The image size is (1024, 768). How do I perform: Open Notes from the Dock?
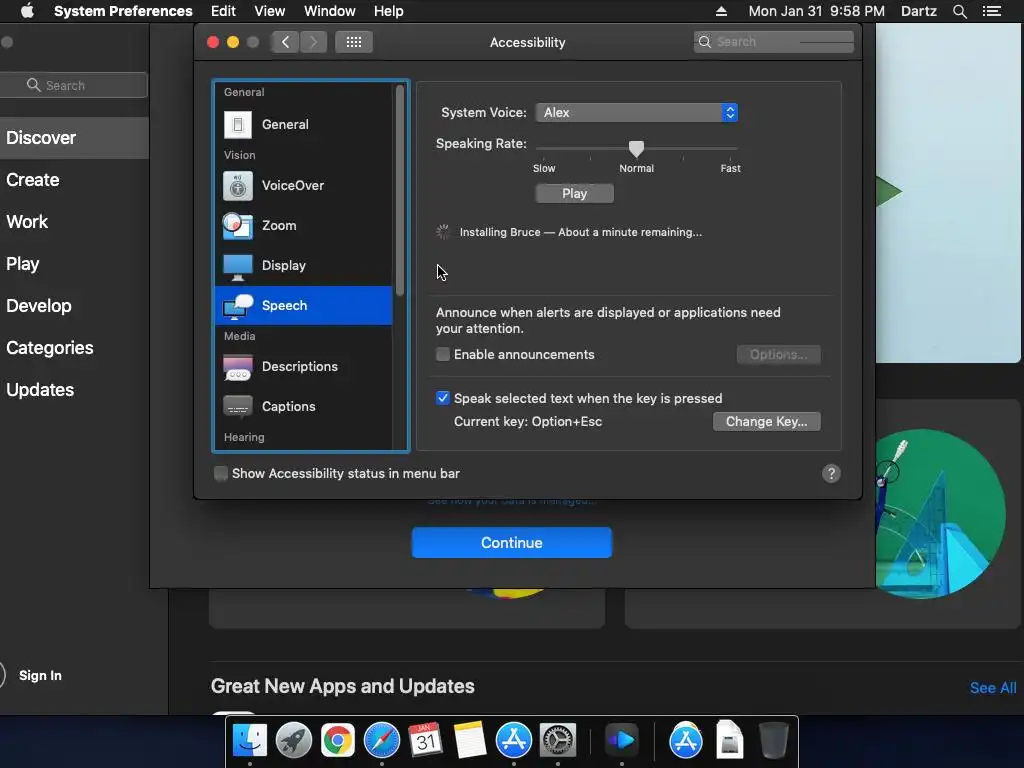click(x=470, y=740)
